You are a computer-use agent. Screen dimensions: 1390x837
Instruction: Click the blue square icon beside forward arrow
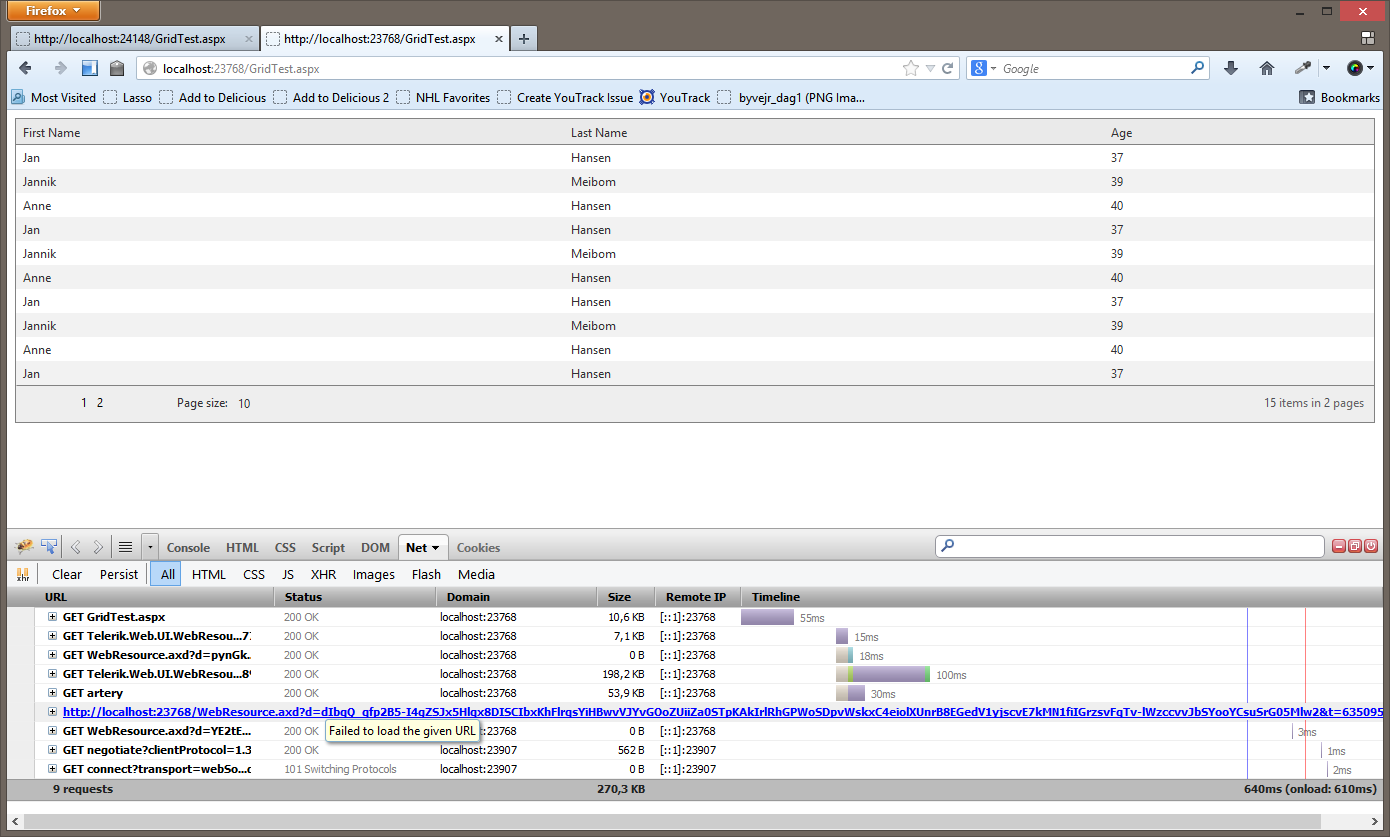click(89, 68)
